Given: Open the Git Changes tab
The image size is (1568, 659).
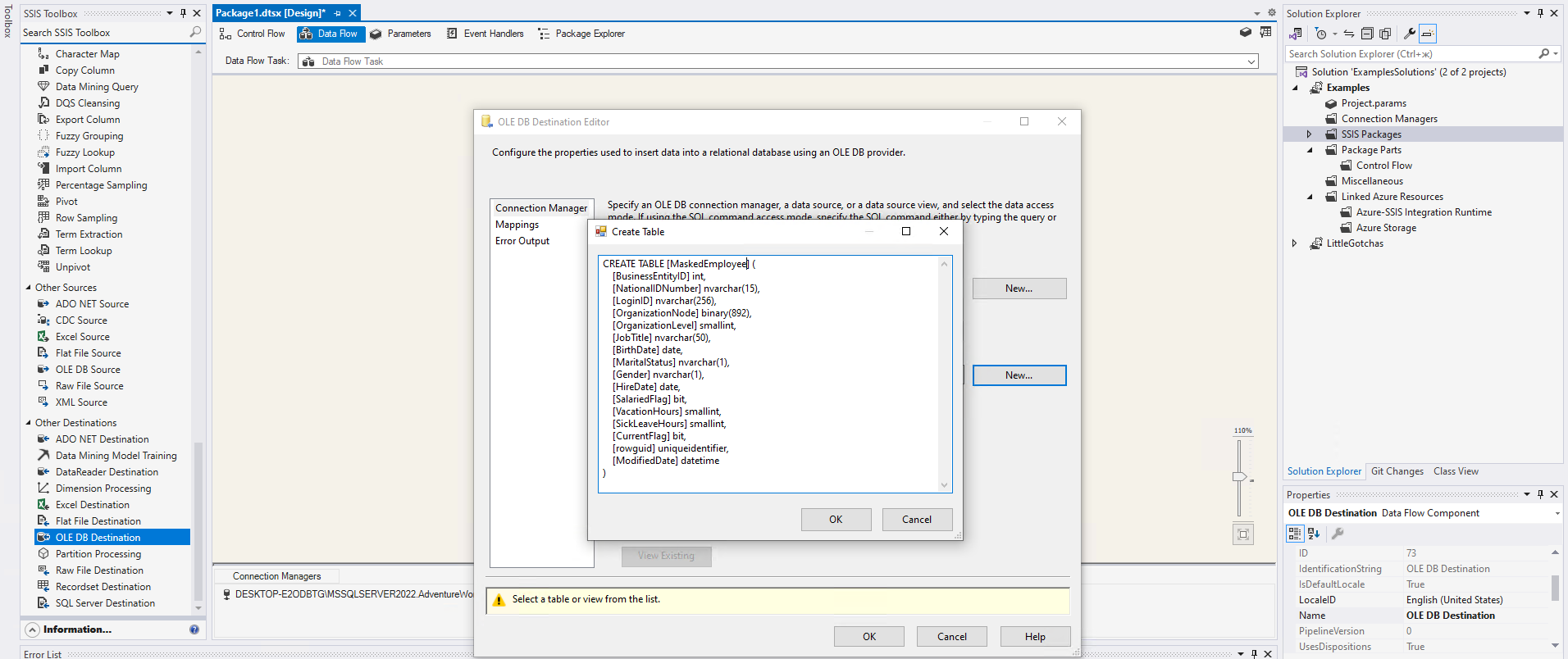Looking at the screenshot, I should (x=1397, y=471).
